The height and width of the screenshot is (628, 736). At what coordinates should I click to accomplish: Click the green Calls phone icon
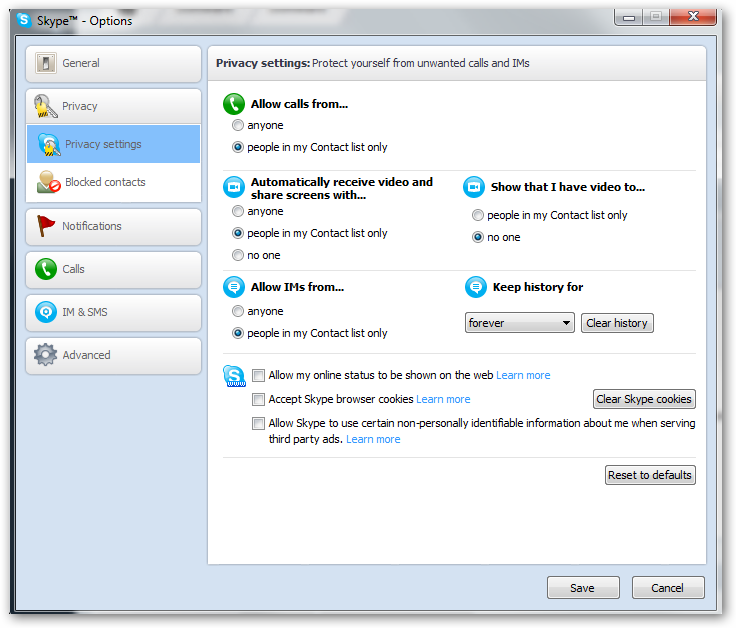pos(46,269)
